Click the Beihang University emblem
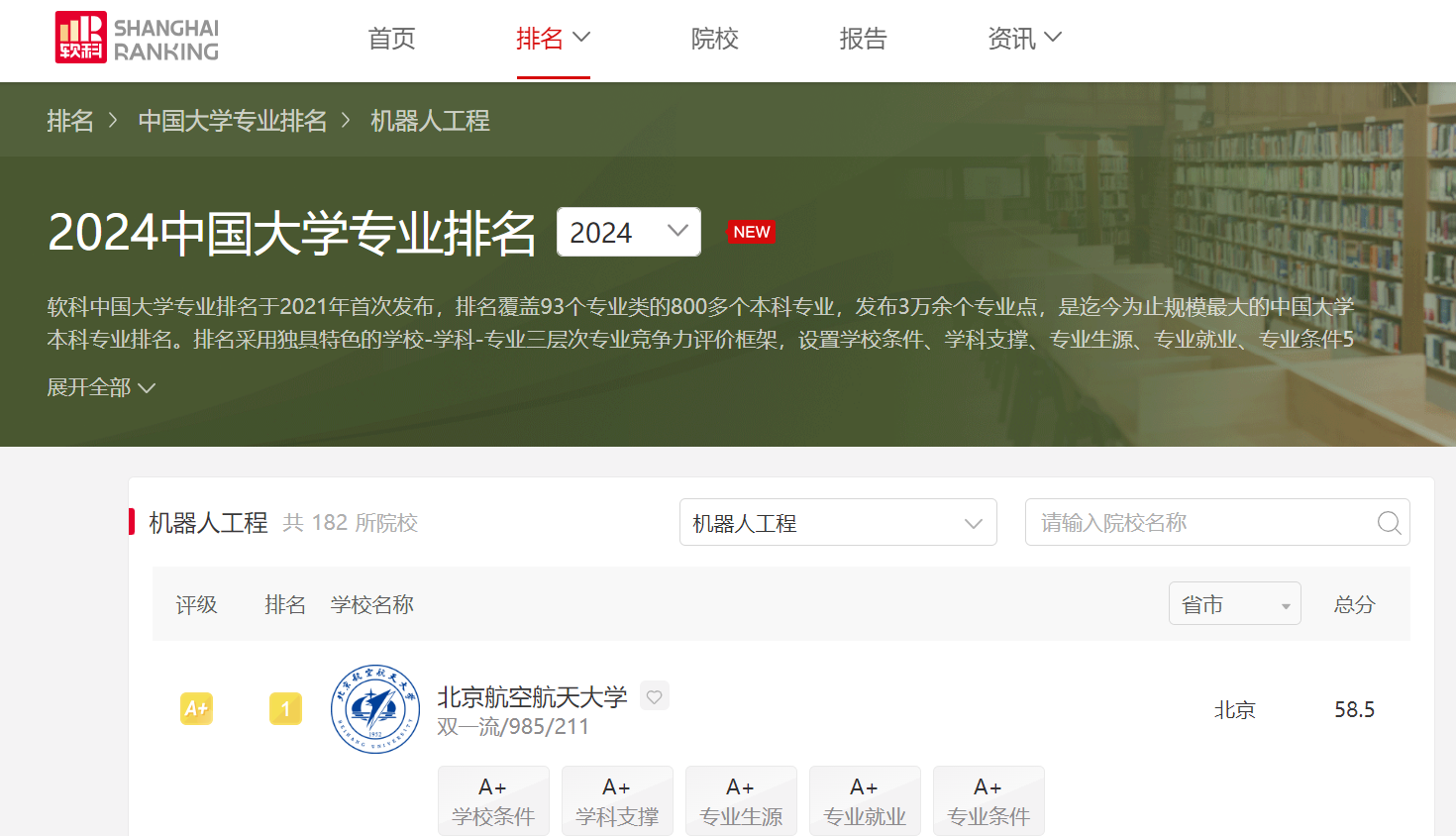 pos(375,709)
